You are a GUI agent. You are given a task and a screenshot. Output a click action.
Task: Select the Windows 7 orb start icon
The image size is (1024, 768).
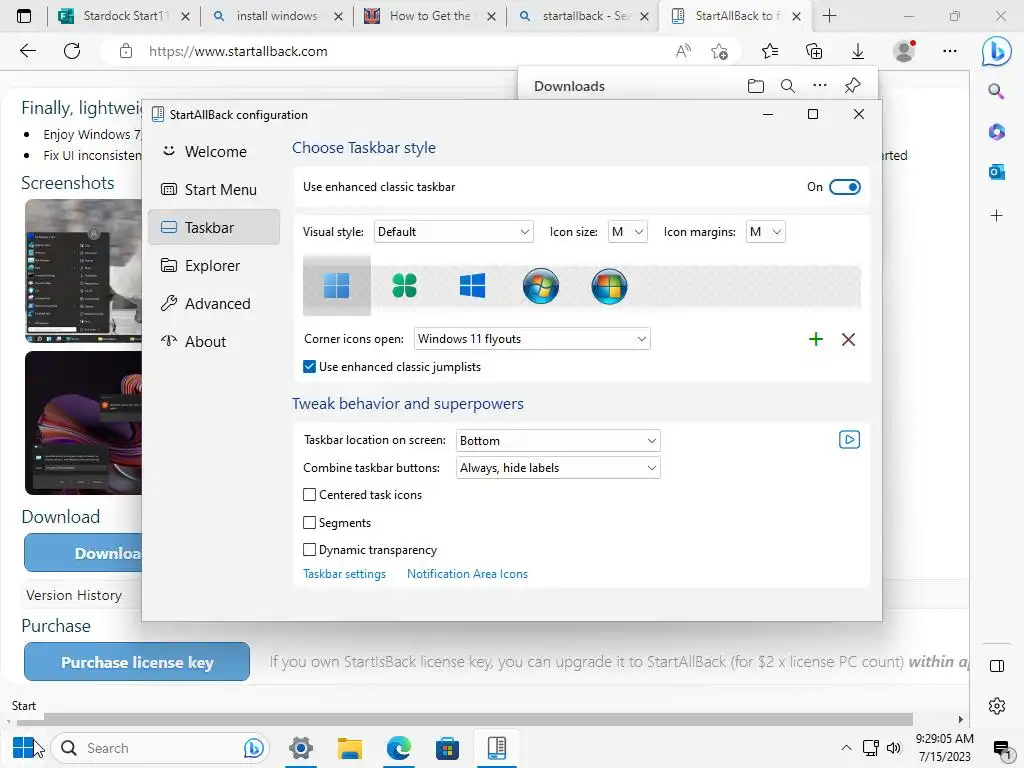pos(541,285)
